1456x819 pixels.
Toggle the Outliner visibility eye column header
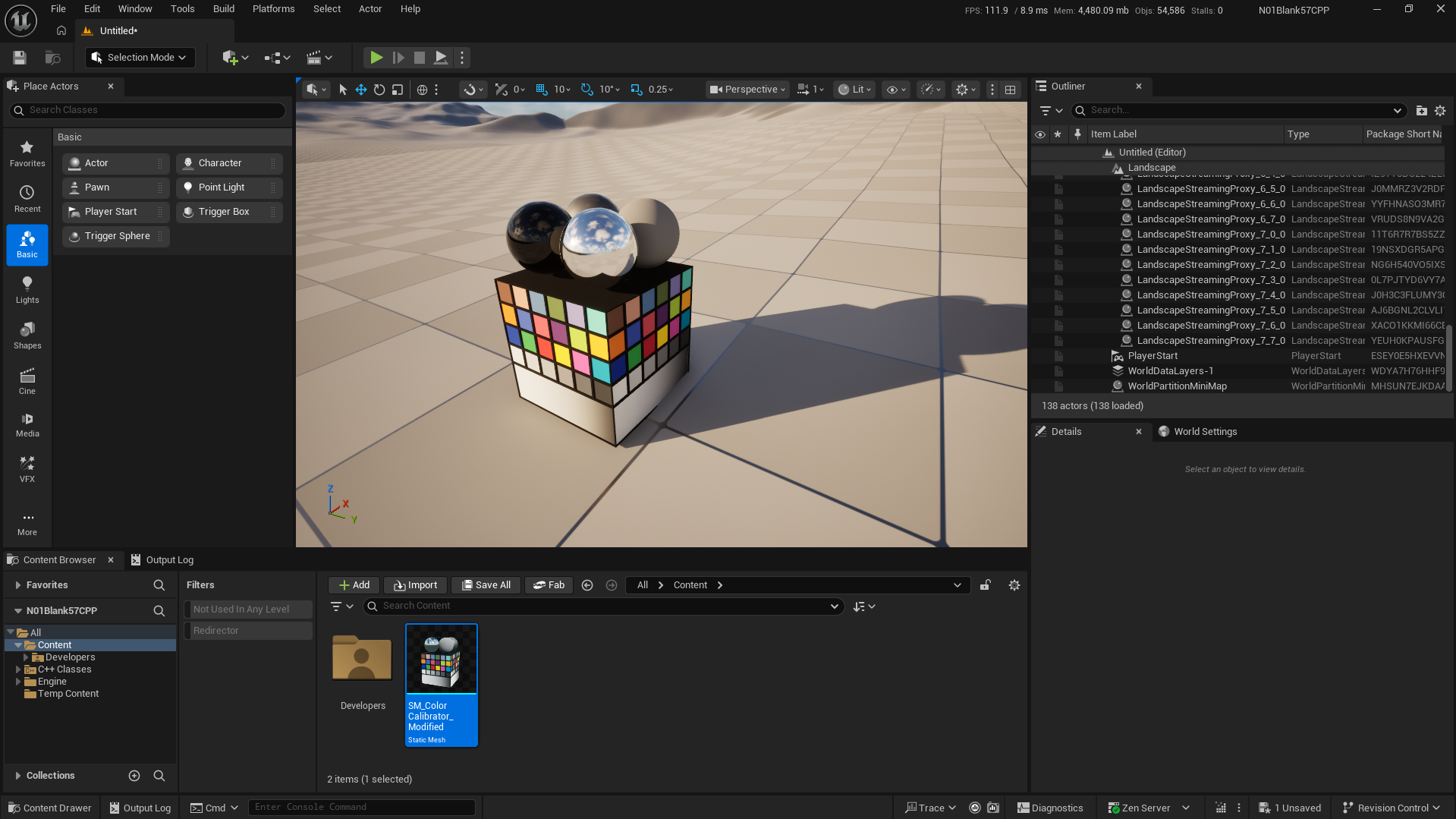[1040, 134]
